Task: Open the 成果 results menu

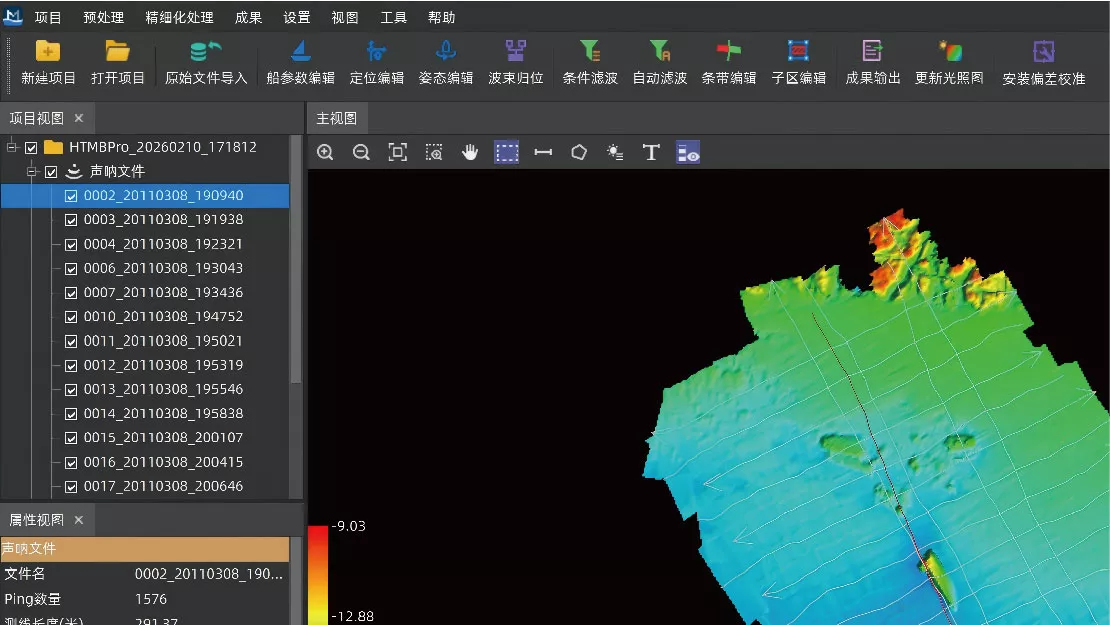Action: [x=248, y=17]
